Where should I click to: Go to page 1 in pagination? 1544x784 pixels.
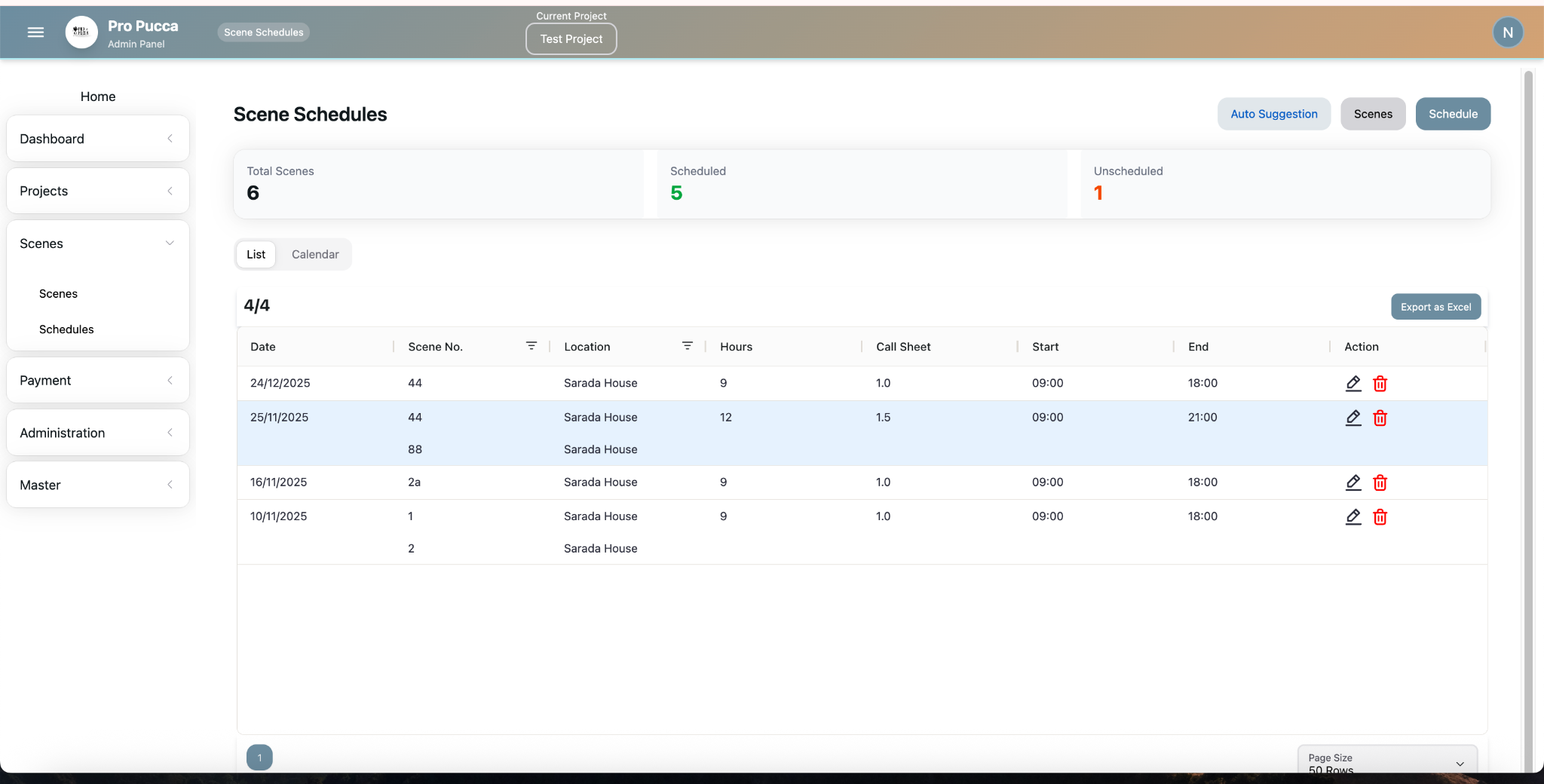259,758
